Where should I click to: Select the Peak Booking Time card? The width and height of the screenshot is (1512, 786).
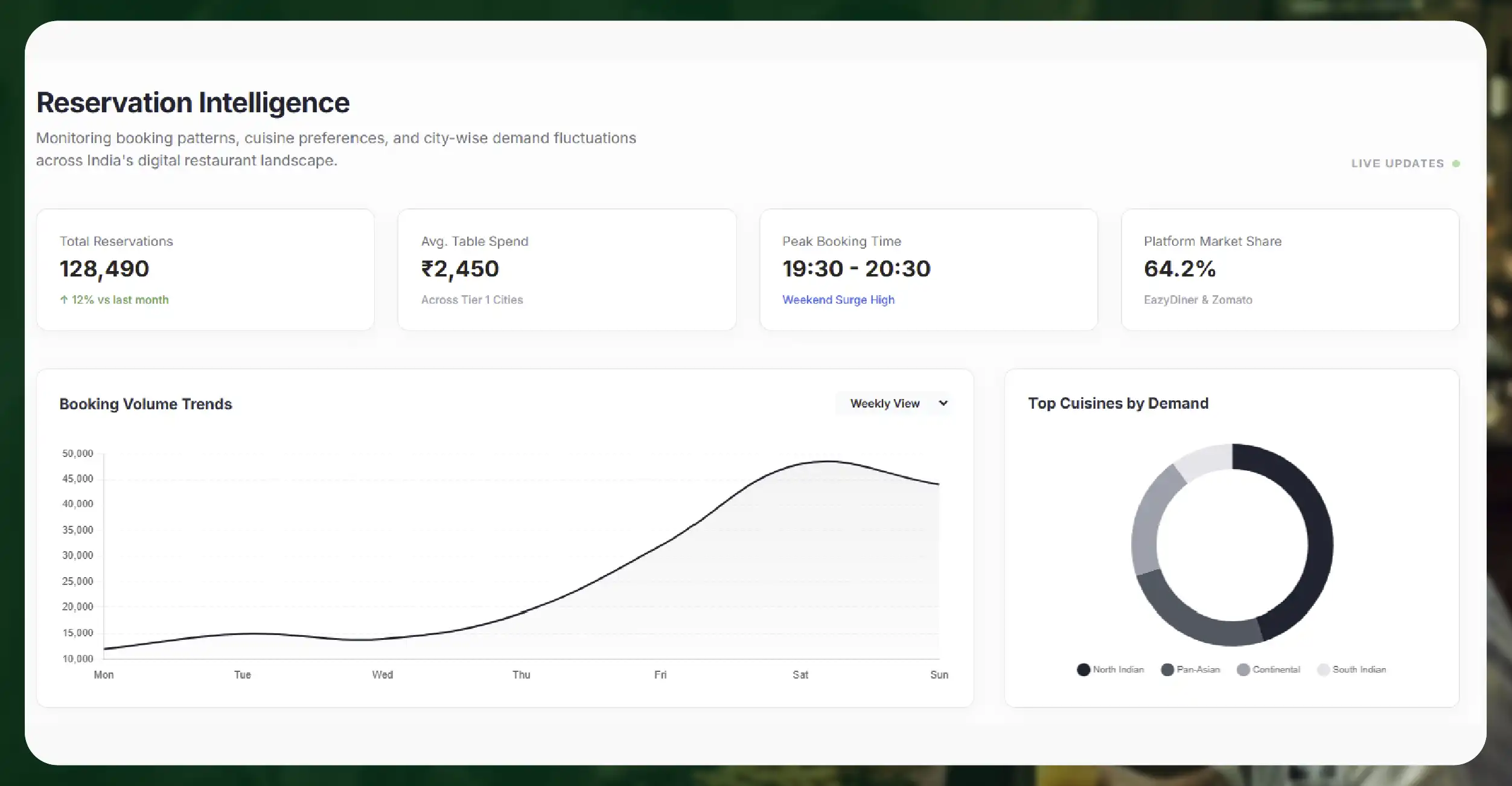[928, 269]
